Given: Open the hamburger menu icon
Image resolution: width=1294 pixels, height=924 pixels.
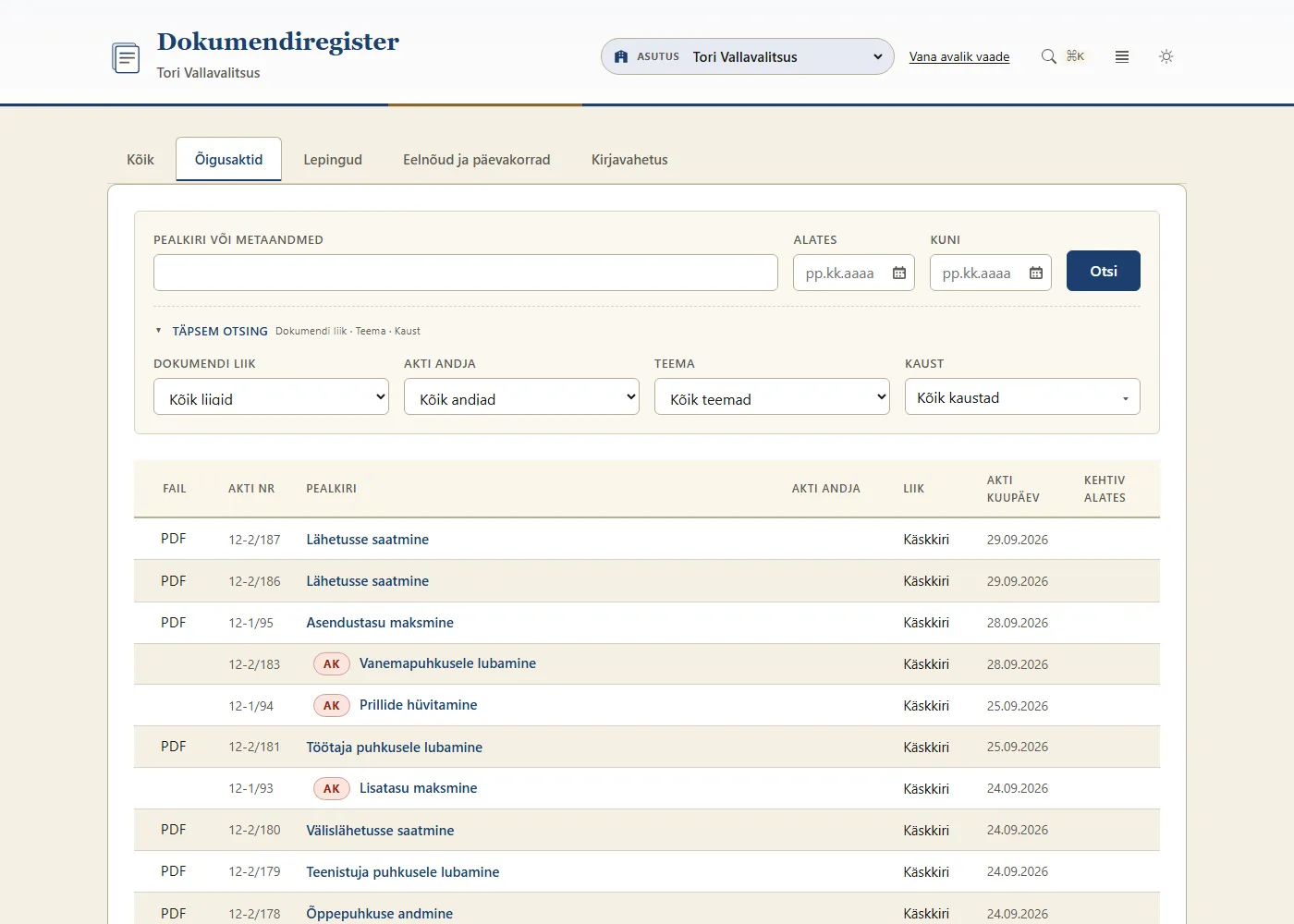Looking at the screenshot, I should (1122, 56).
